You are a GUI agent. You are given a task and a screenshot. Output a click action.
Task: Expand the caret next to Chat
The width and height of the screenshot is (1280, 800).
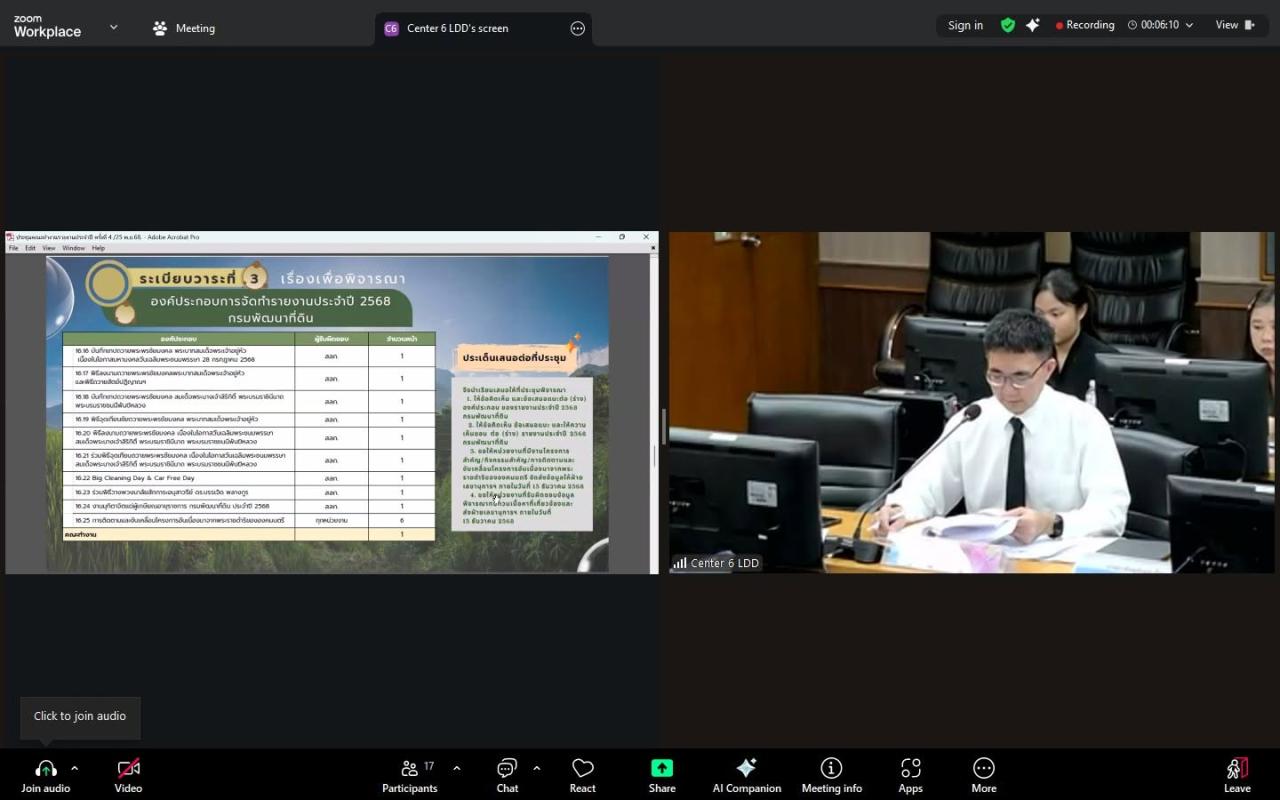tap(536, 768)
